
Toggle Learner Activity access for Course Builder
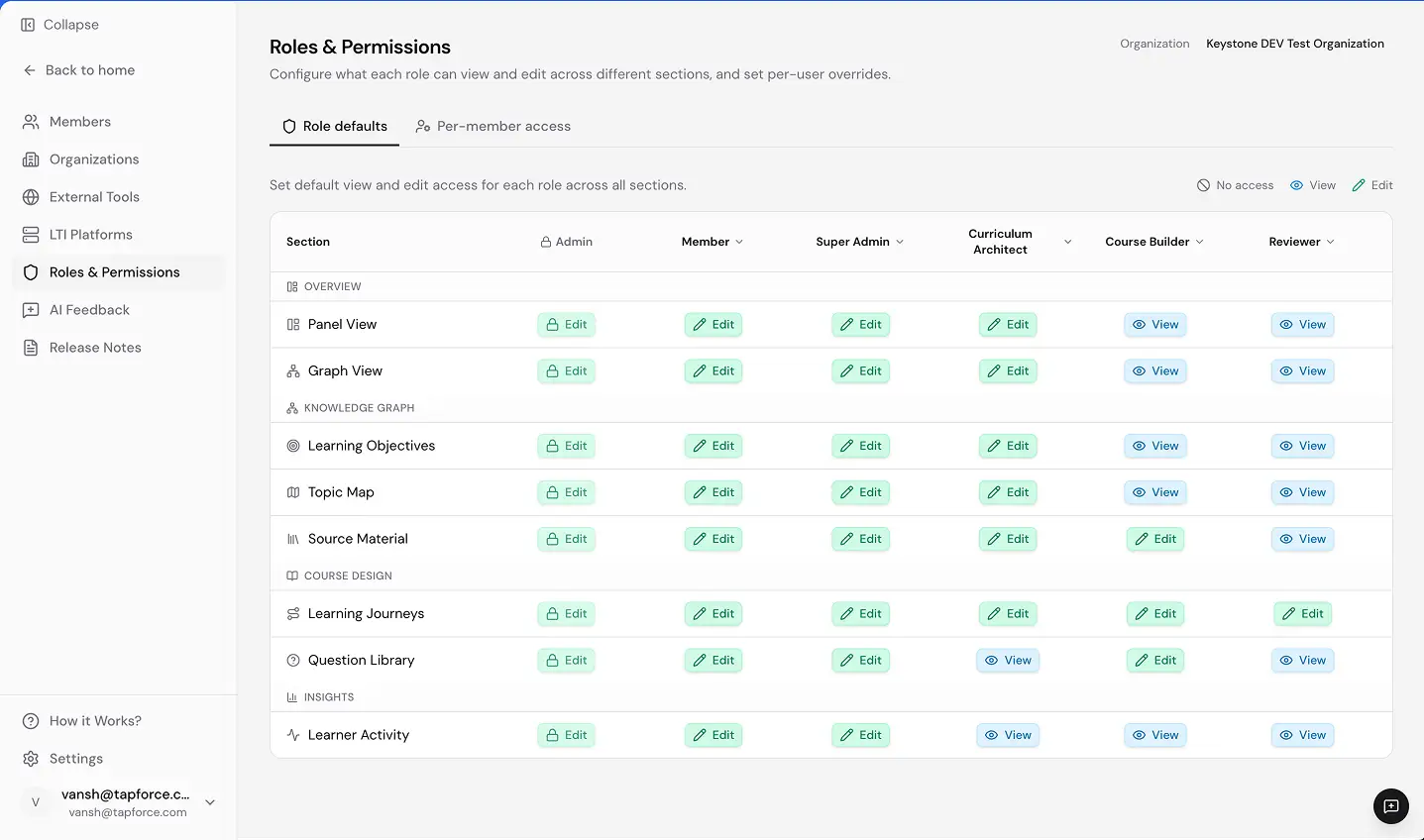coord(1155,735)
